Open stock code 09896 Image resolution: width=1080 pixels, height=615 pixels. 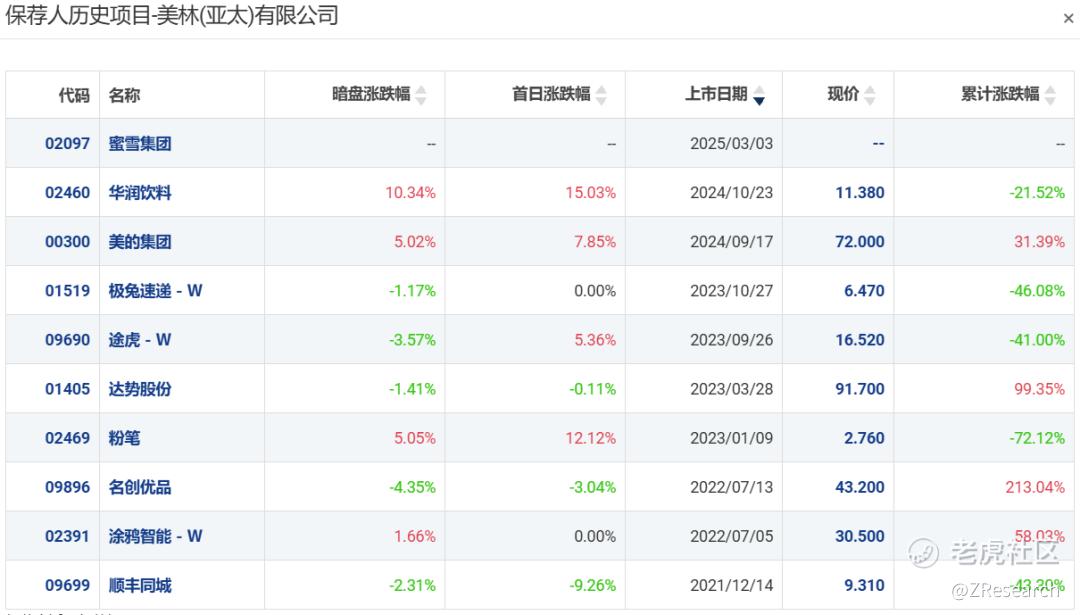tap(68, 487)
